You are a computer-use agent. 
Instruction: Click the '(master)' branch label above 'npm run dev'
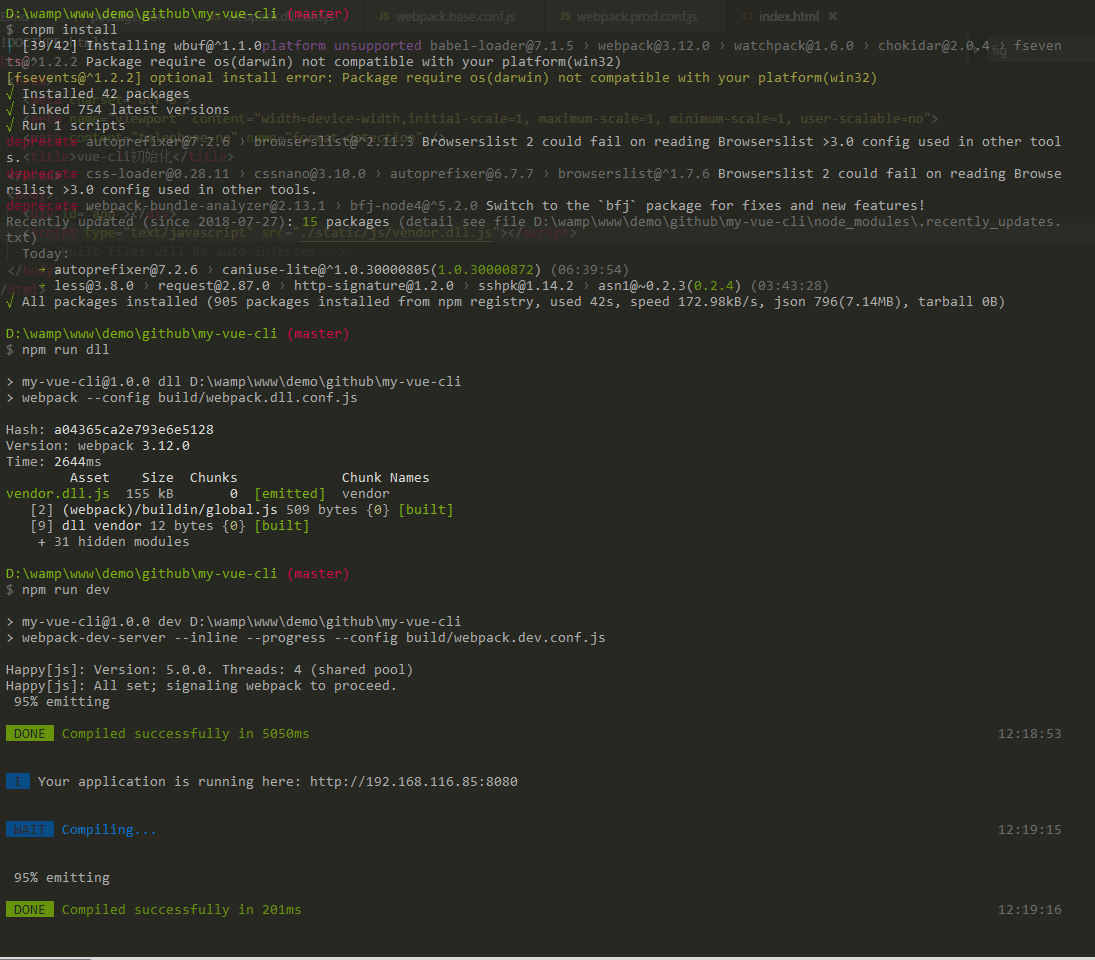[318, 573]
